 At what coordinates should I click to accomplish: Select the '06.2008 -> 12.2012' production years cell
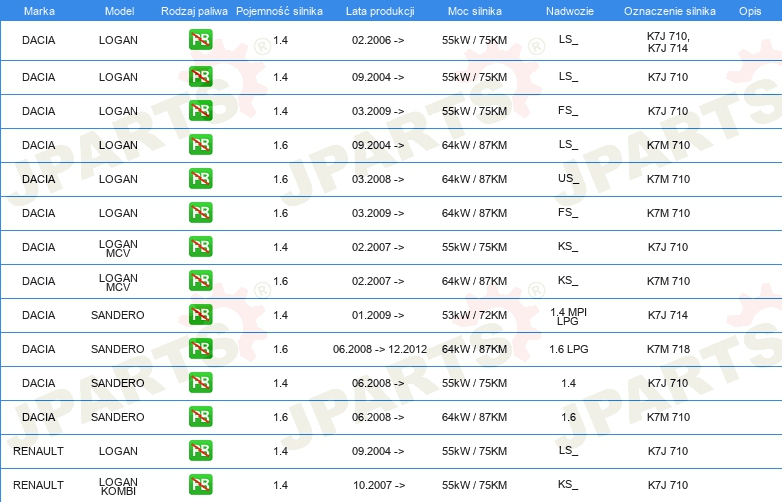click(x=380, y=349)
